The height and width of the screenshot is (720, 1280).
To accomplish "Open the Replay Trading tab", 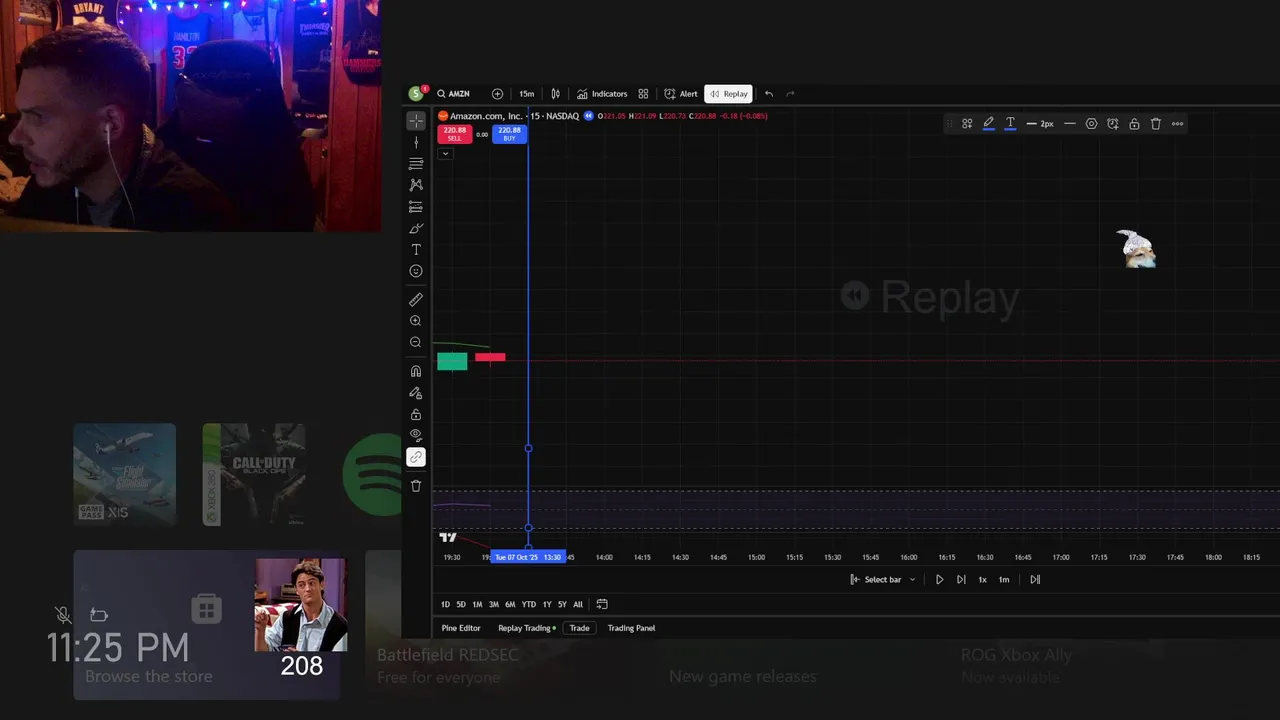I will tap(525, 628).
